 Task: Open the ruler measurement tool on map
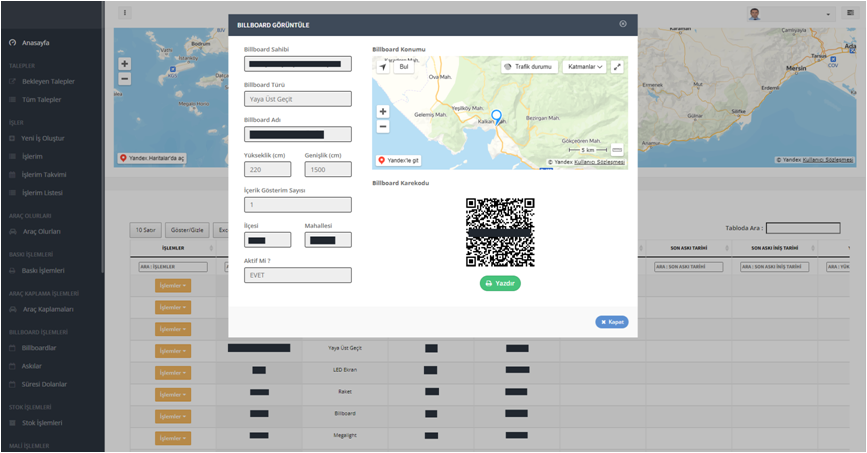(x=617, y=150)
